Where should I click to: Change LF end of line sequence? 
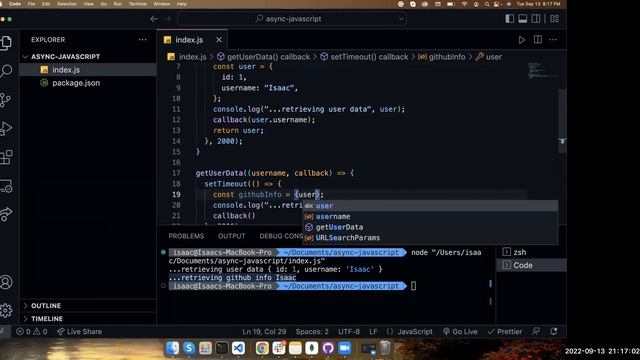tap(373, 331)
